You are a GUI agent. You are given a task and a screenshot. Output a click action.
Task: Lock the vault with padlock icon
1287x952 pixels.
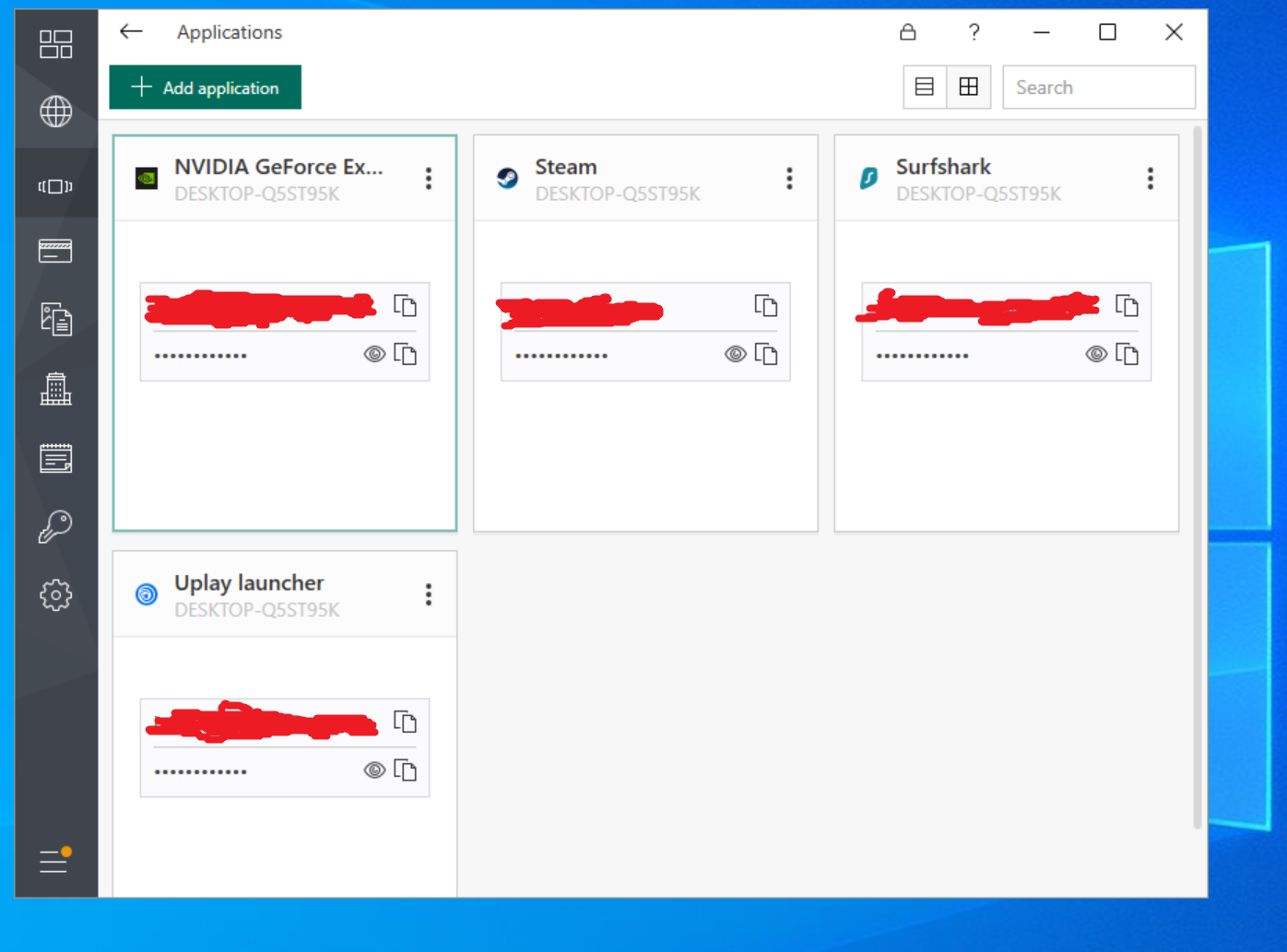click(908, 32)
